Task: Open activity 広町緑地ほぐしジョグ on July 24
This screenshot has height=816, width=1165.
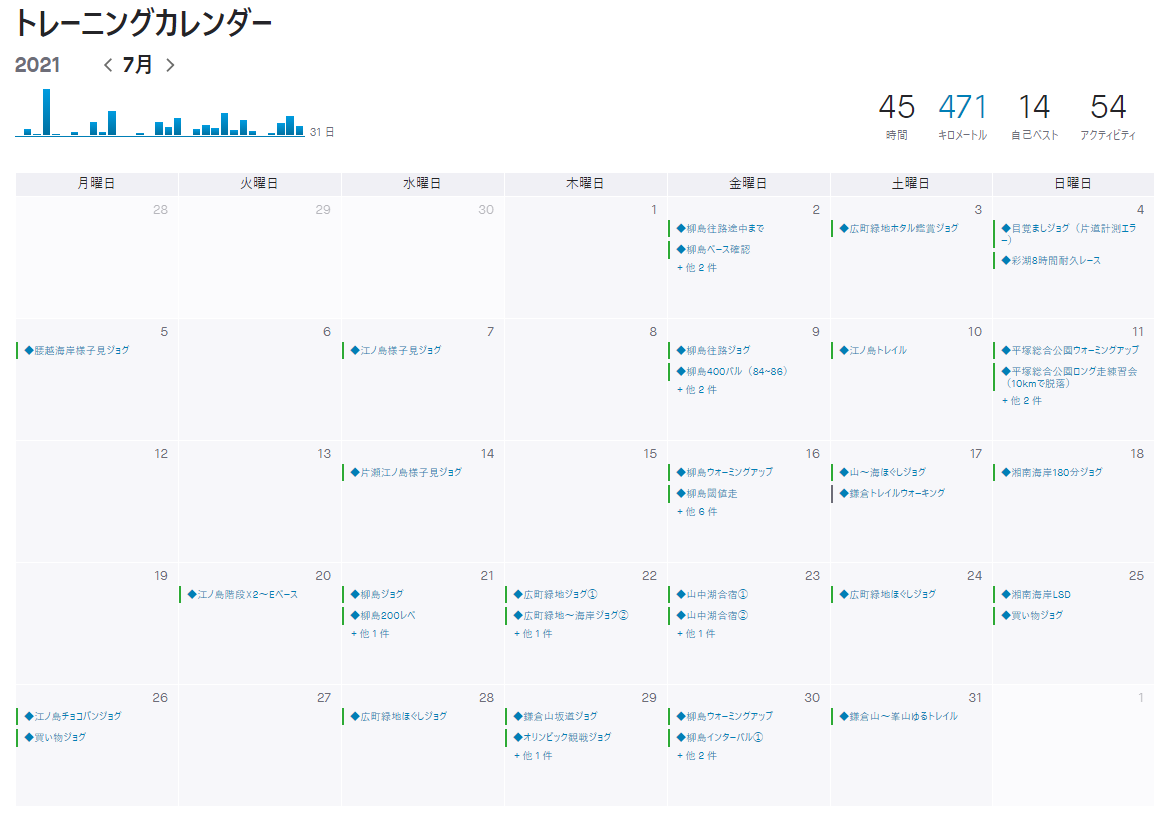Action: pyautogui.click(x=888, y=595)
